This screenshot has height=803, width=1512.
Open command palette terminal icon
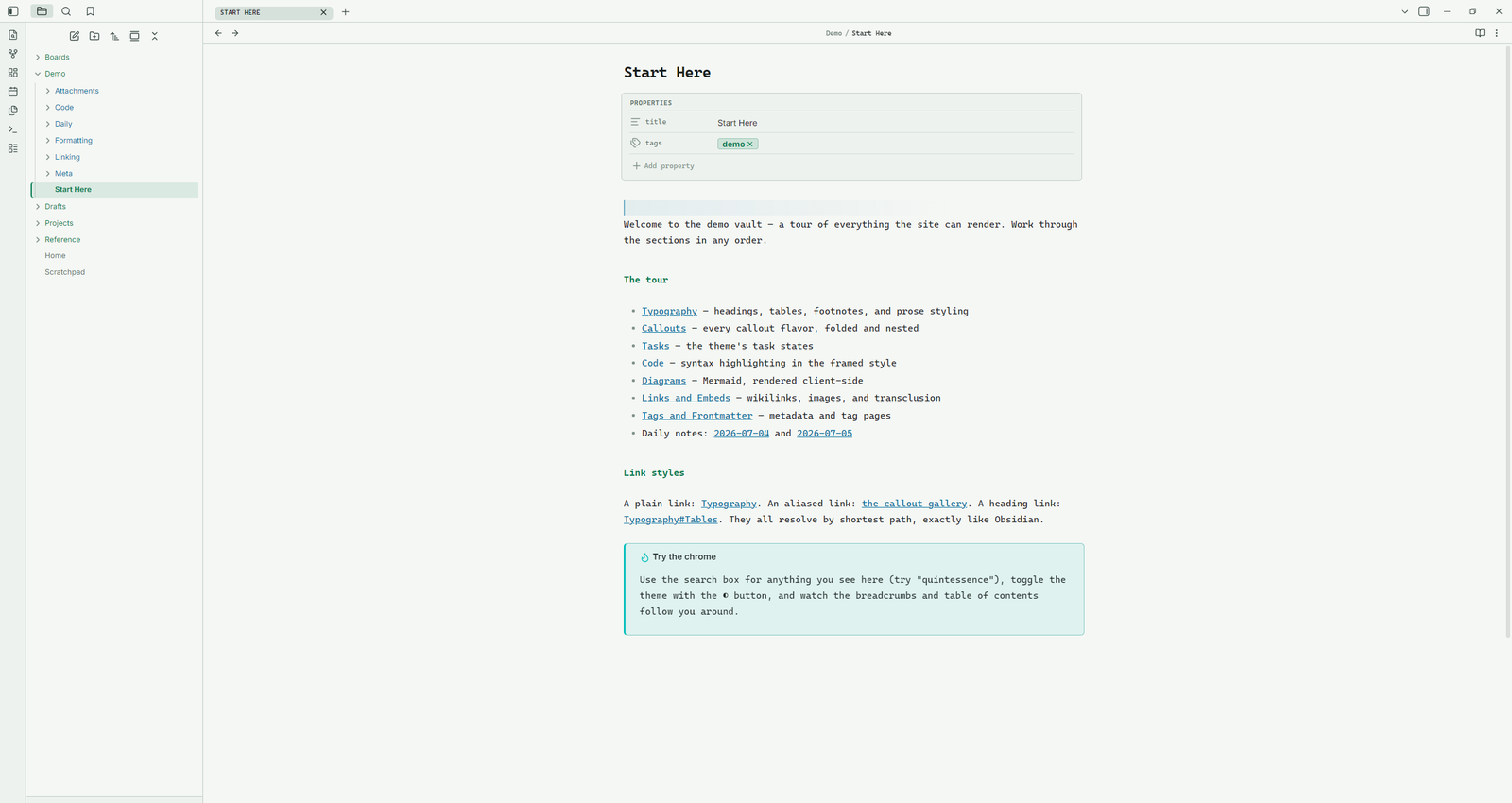tap(13, 129)
